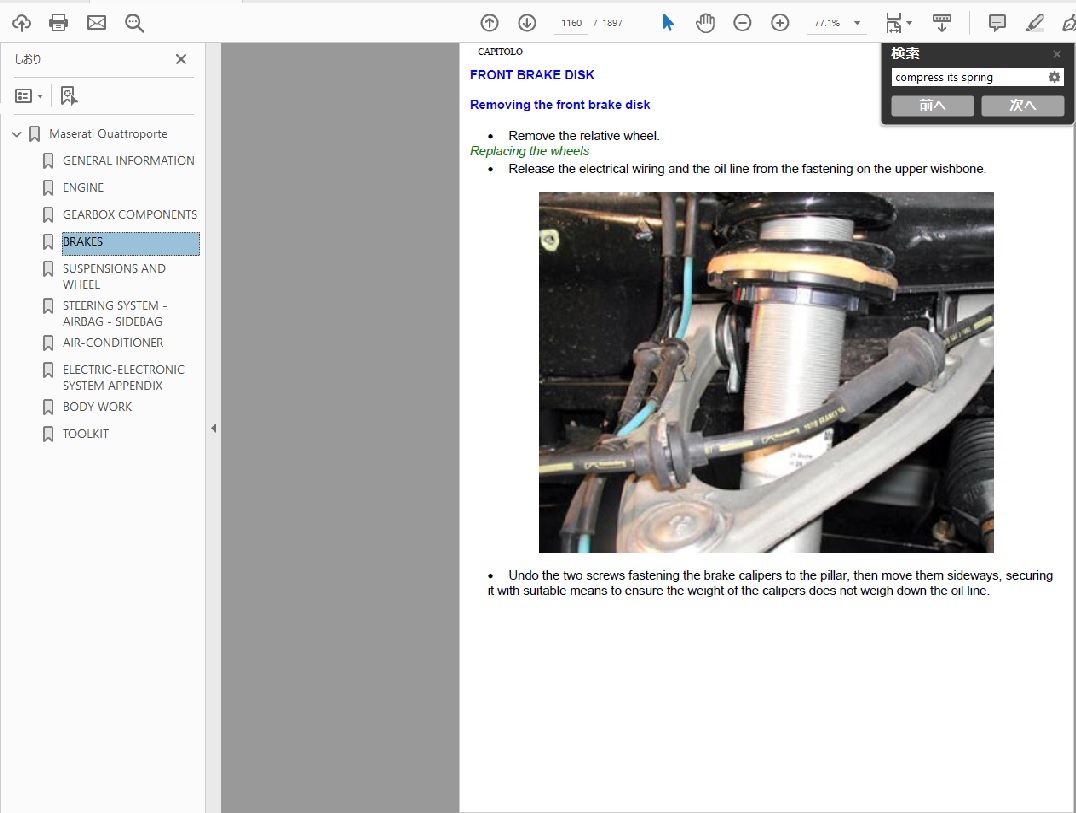Screen dimensions: 1076x813
Task: Go to next page arrow
Action: click(527, 23)
